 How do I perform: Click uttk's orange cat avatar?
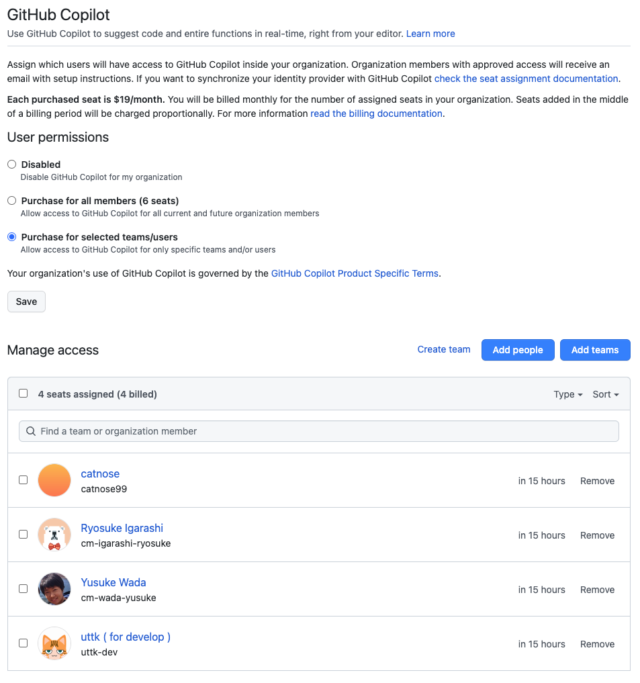pyautogui.click(x=54, y=643)
